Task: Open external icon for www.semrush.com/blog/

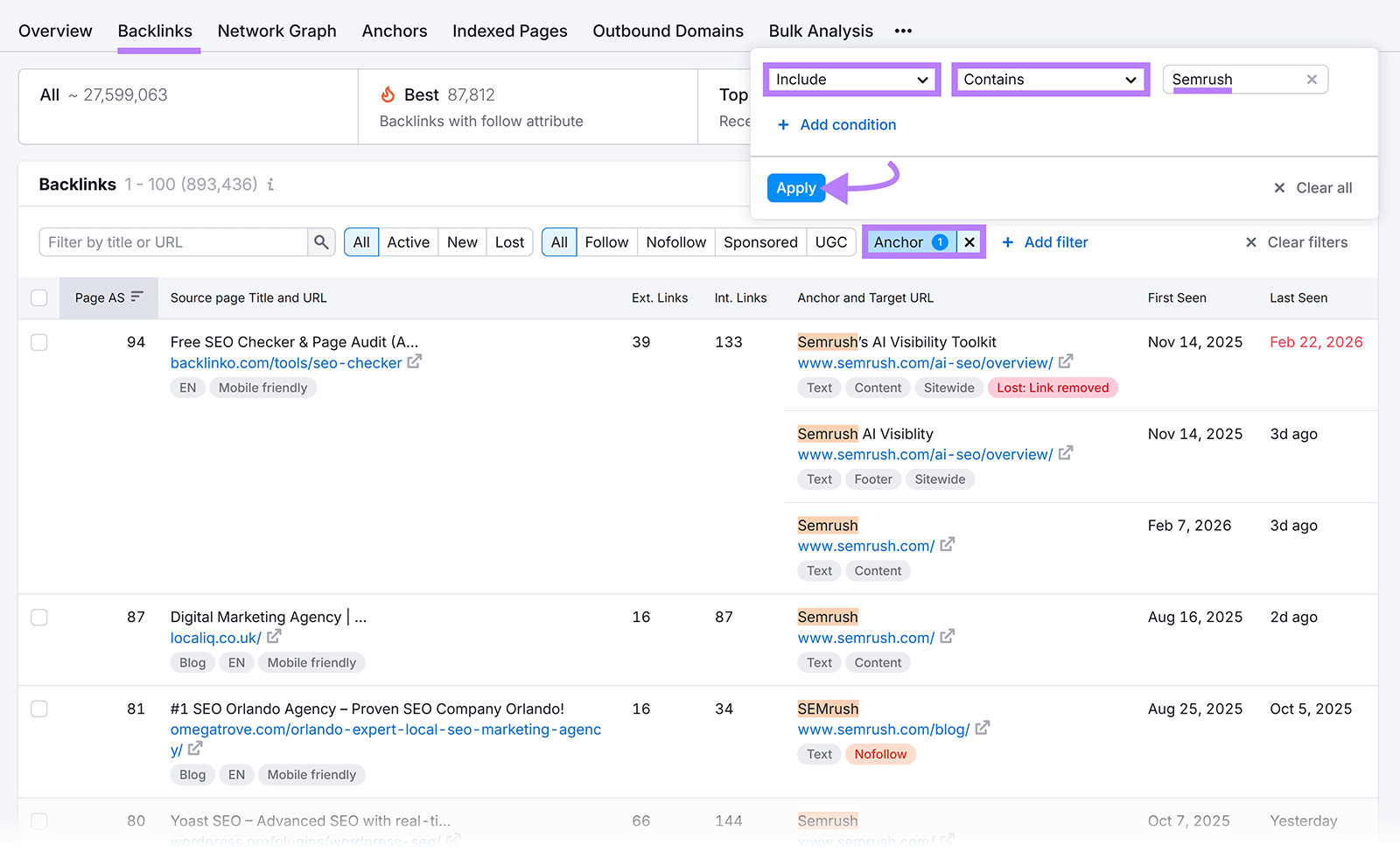Action: [983, 728]
